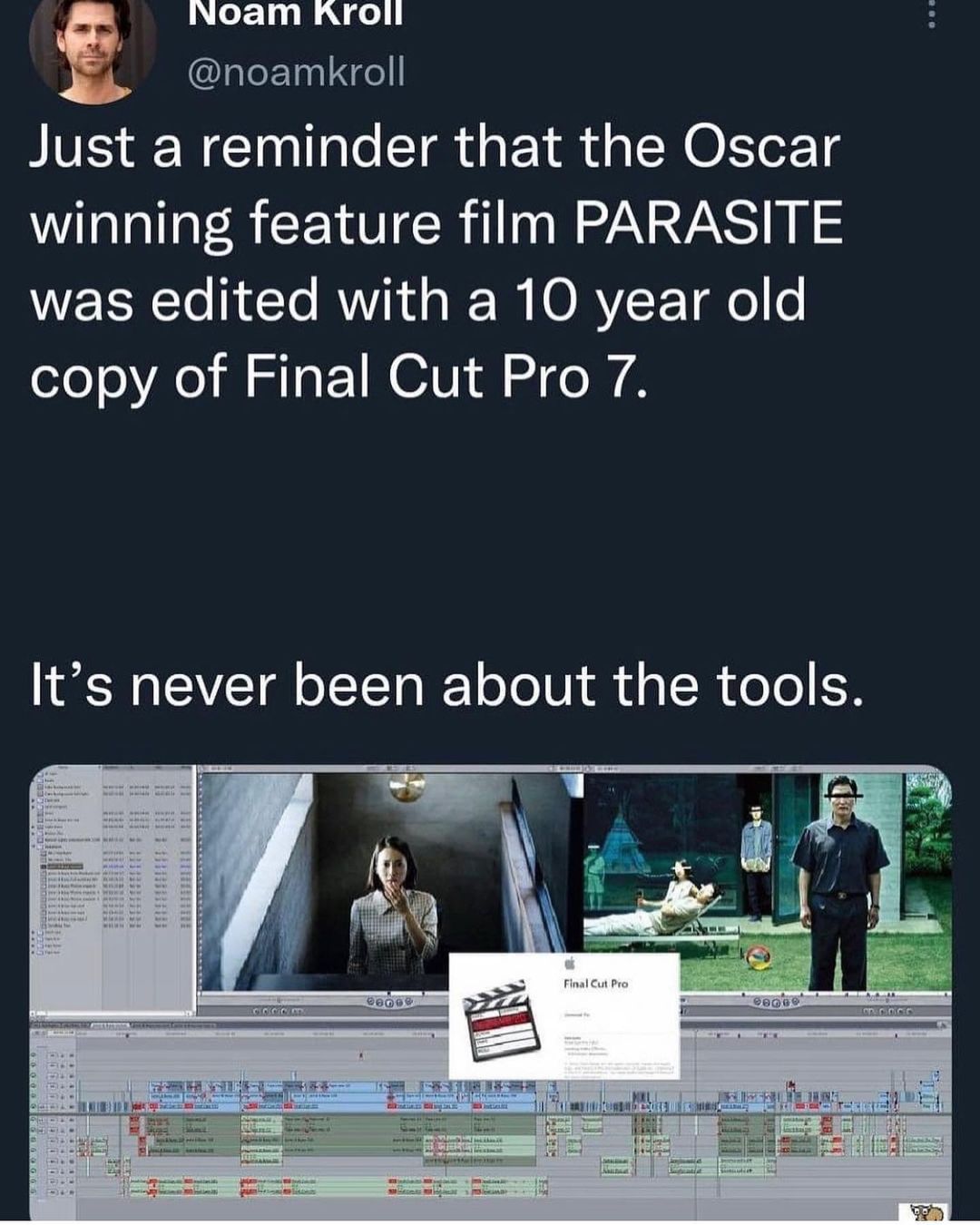The height and width of the screenshot is (1225, 980).
Task: Click the Noam Kroll display name
Action: tap(296, 13)
